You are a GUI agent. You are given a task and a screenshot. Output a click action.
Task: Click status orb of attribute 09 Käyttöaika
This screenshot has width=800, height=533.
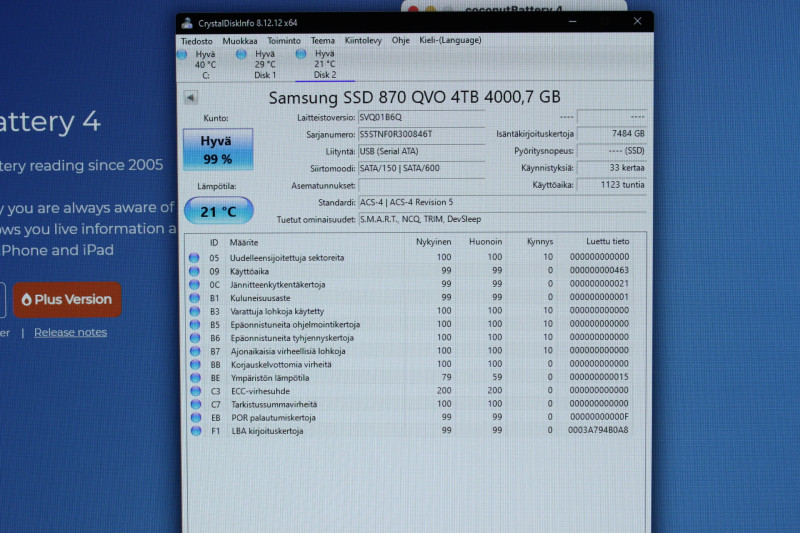tap(194, 271)
